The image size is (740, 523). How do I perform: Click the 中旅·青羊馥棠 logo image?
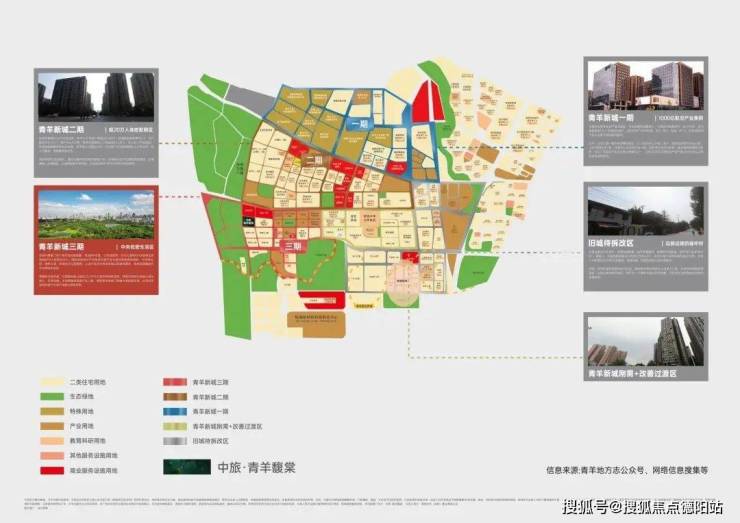187,467
